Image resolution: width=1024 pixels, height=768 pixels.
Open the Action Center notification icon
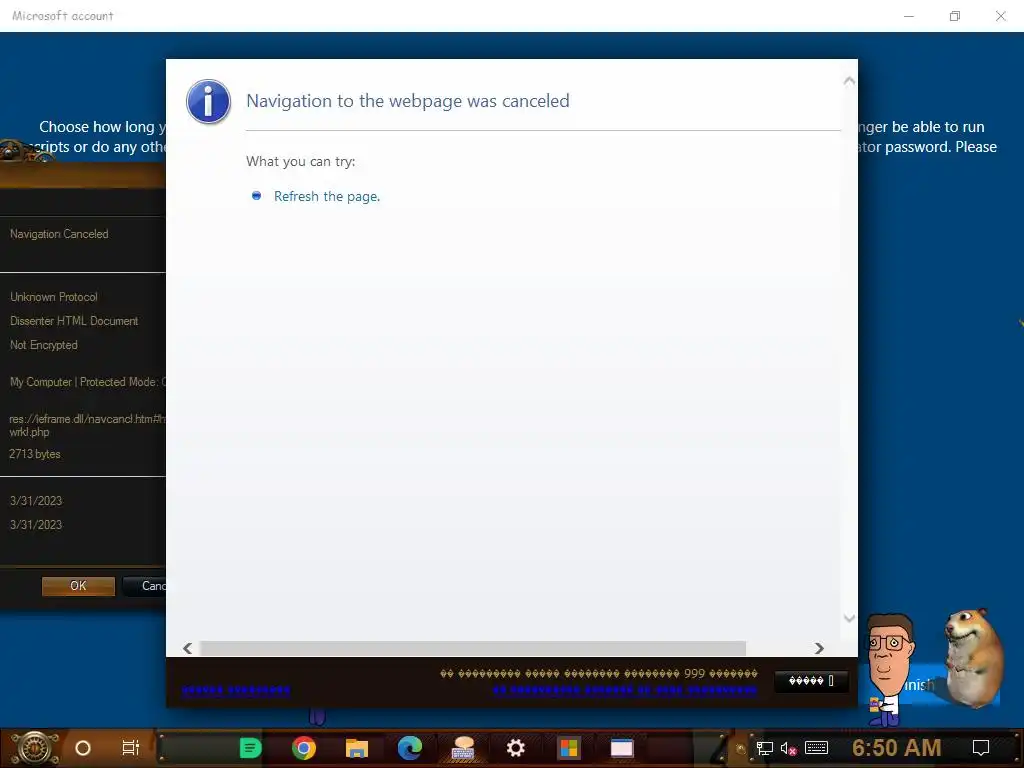click(981, 748)
